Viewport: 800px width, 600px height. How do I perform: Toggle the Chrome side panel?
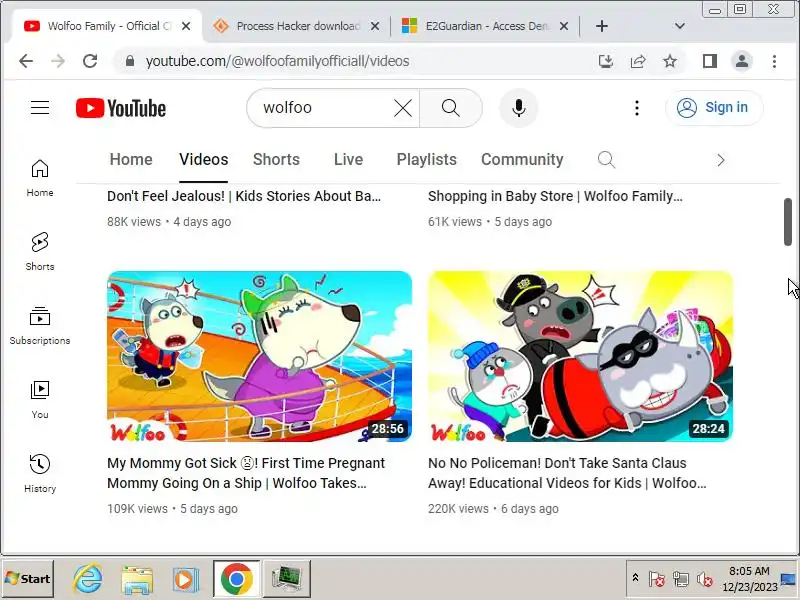pyautogui.click(x=710, y=61)
